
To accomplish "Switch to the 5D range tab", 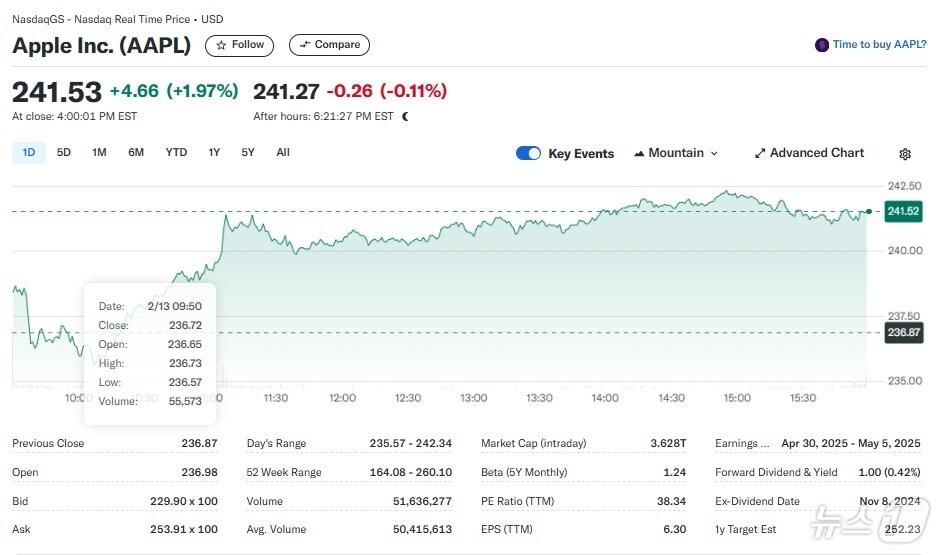I will [64, 152].
